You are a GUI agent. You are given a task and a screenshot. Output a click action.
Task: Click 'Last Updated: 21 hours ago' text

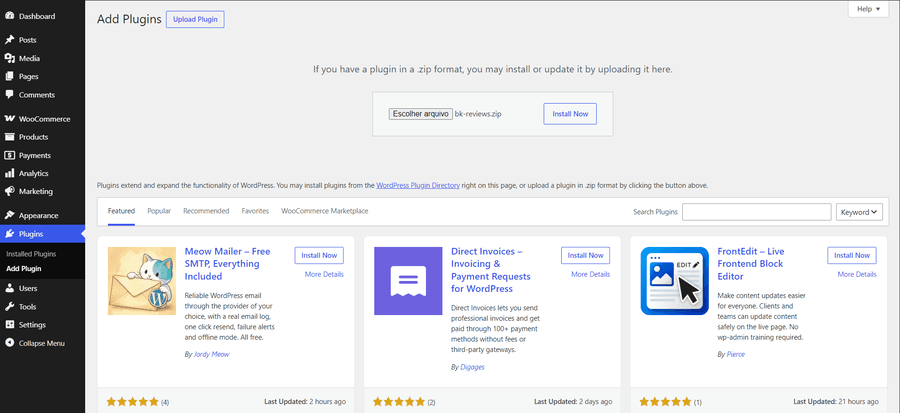coord(836,402)
